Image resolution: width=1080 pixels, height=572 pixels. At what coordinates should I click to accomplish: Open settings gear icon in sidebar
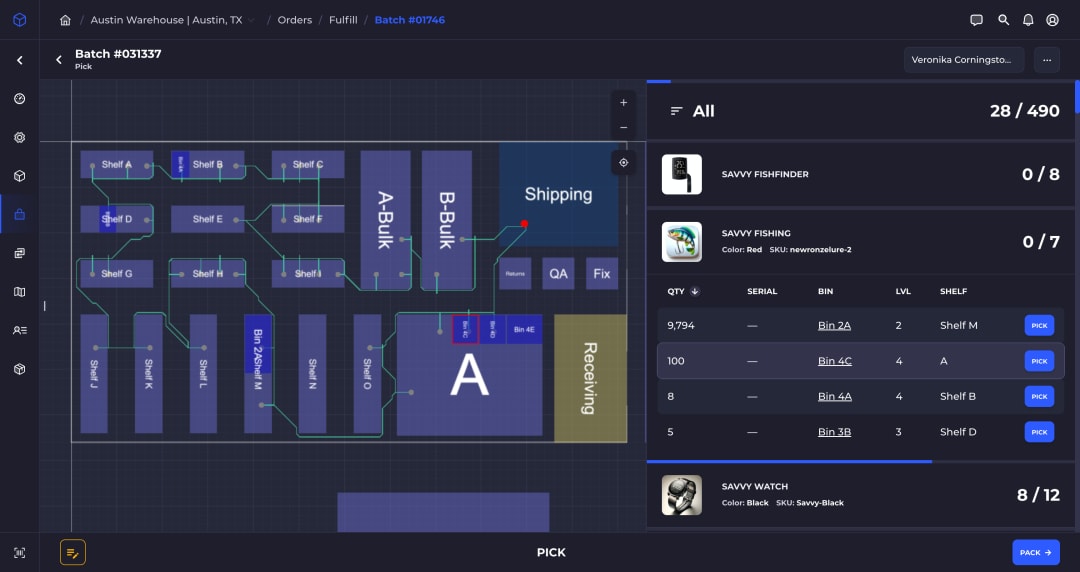[19, 137]
